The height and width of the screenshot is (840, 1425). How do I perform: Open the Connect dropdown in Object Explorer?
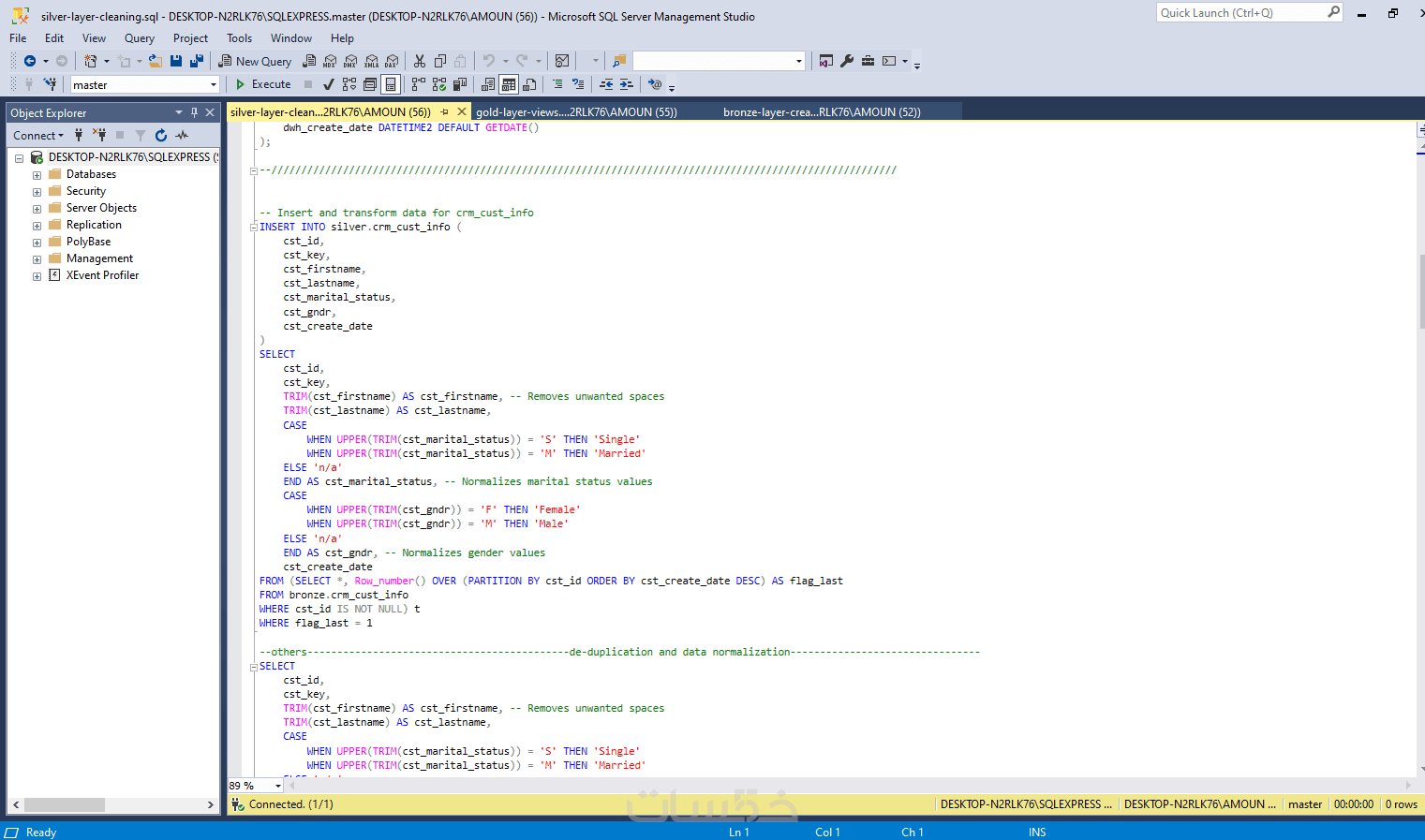[x=38, y=136]
